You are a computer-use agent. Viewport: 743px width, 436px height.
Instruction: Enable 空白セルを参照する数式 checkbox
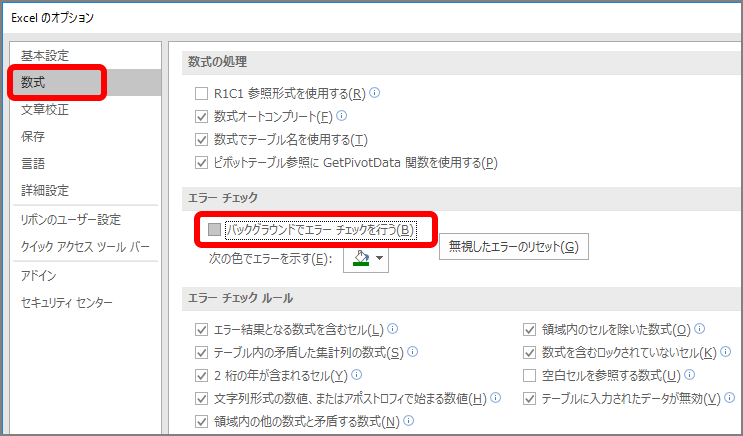[x=529, y=376]
